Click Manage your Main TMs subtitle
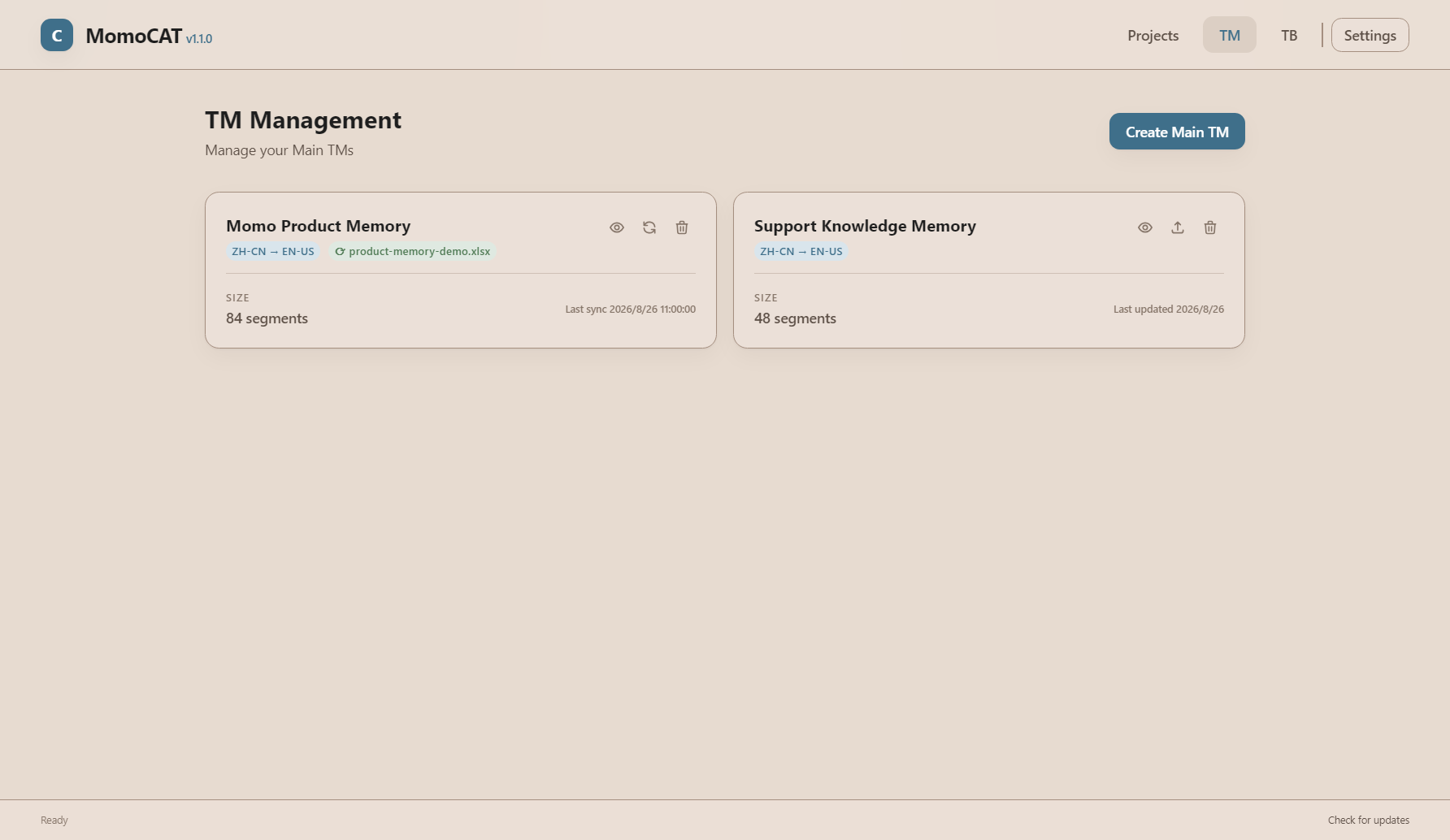 click(x=279, y=149)
